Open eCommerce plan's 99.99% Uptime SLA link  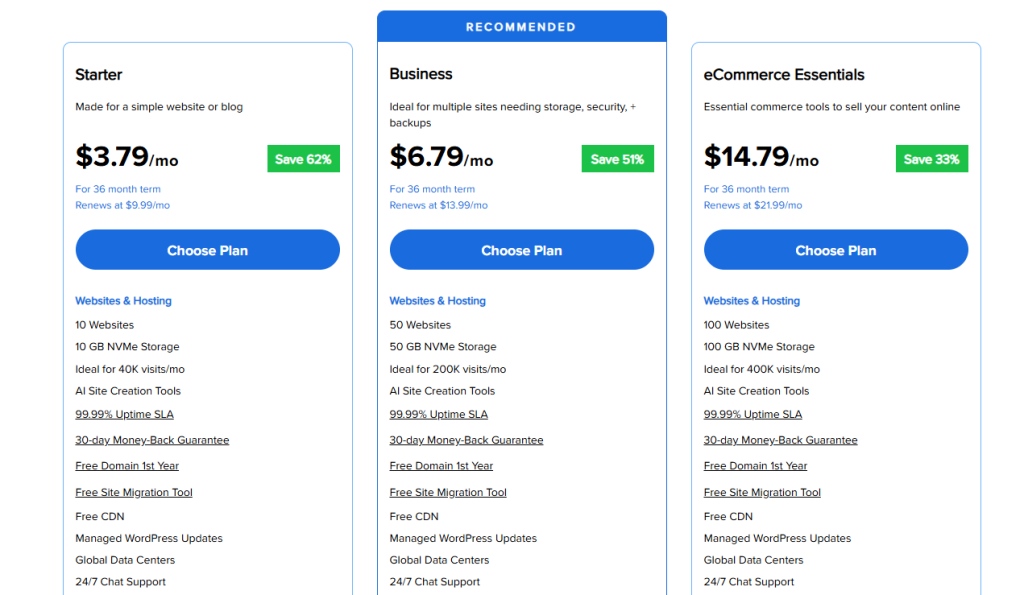pos(752,415)
